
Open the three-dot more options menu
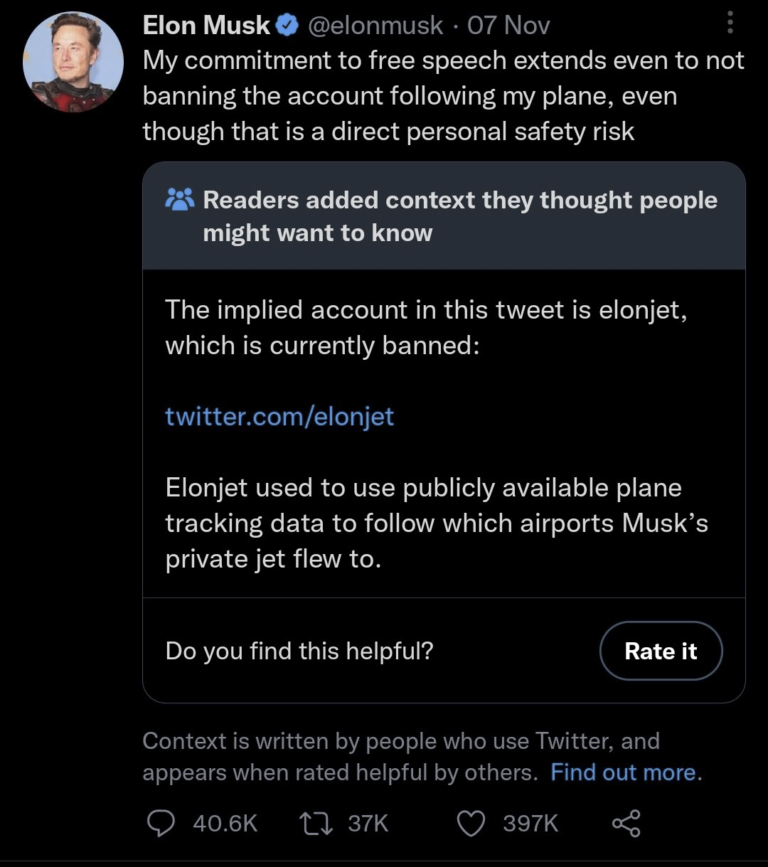(730, 22)
